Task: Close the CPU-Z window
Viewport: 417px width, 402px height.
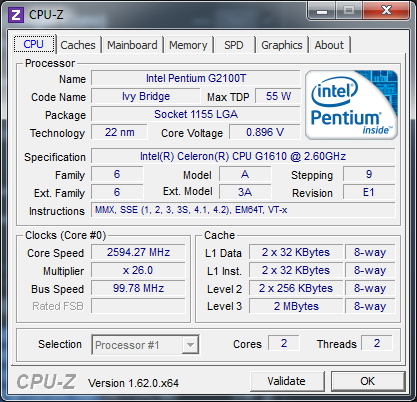Action: [x=386, y=11]
